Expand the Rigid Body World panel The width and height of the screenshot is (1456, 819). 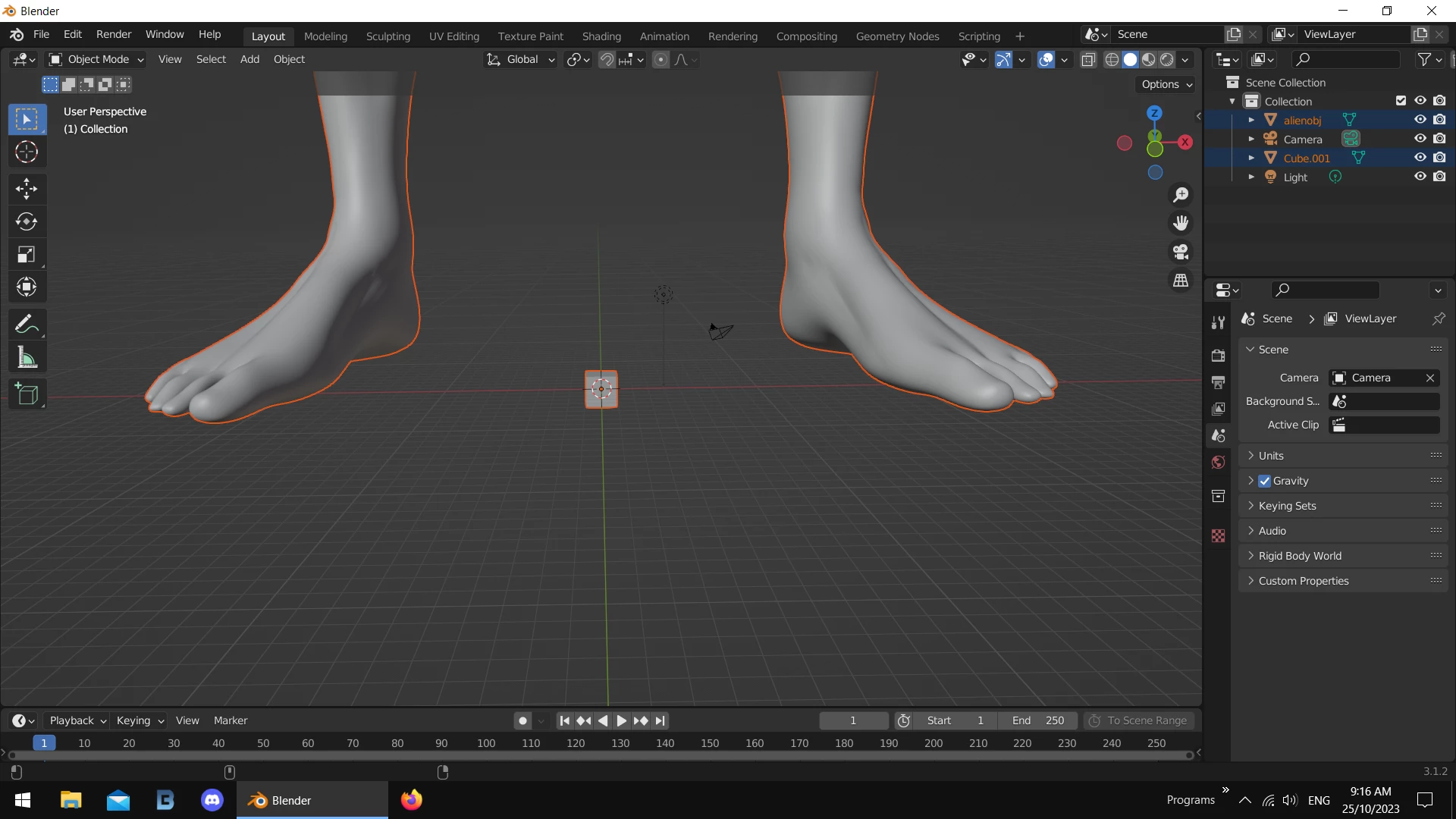coord(1300,556)
